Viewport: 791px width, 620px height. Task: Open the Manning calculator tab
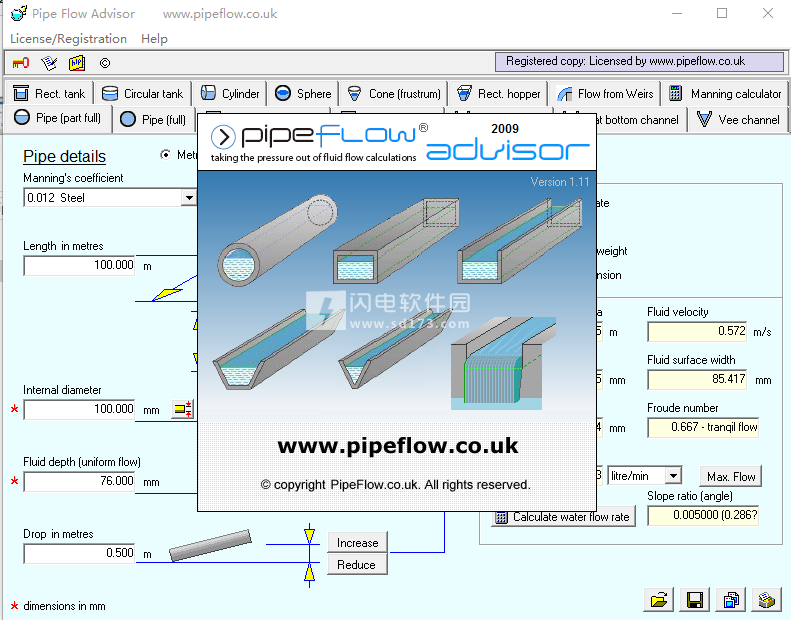[725, 93]
